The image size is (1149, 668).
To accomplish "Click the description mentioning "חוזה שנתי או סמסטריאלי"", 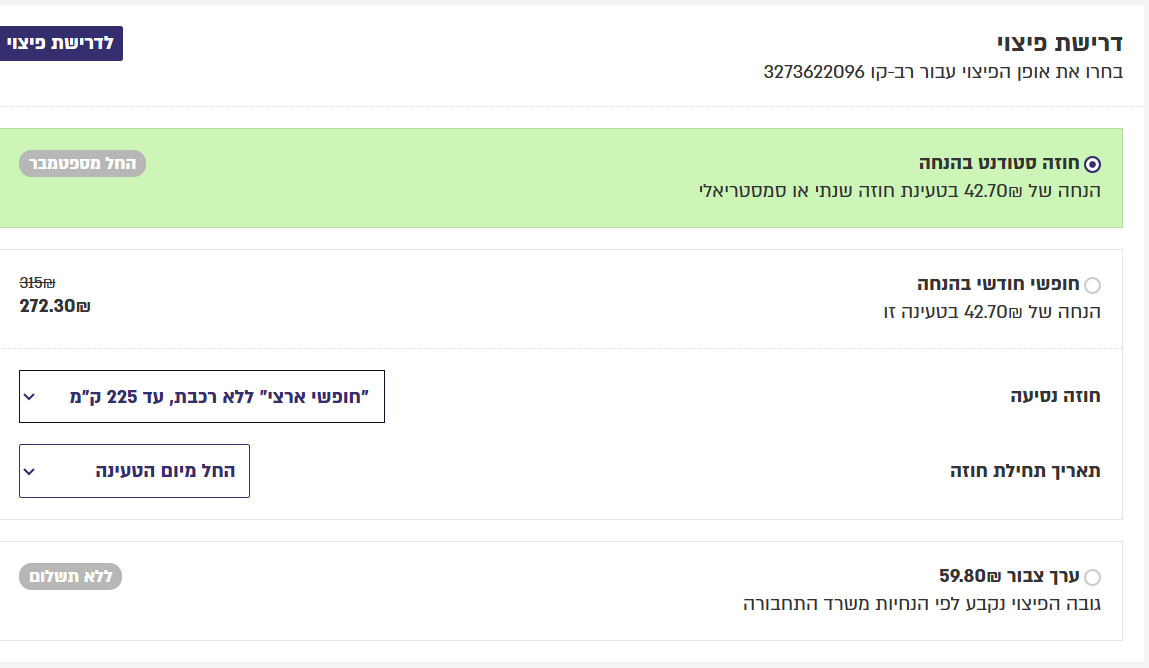I will pyautogui.click(x=899, y=190).
